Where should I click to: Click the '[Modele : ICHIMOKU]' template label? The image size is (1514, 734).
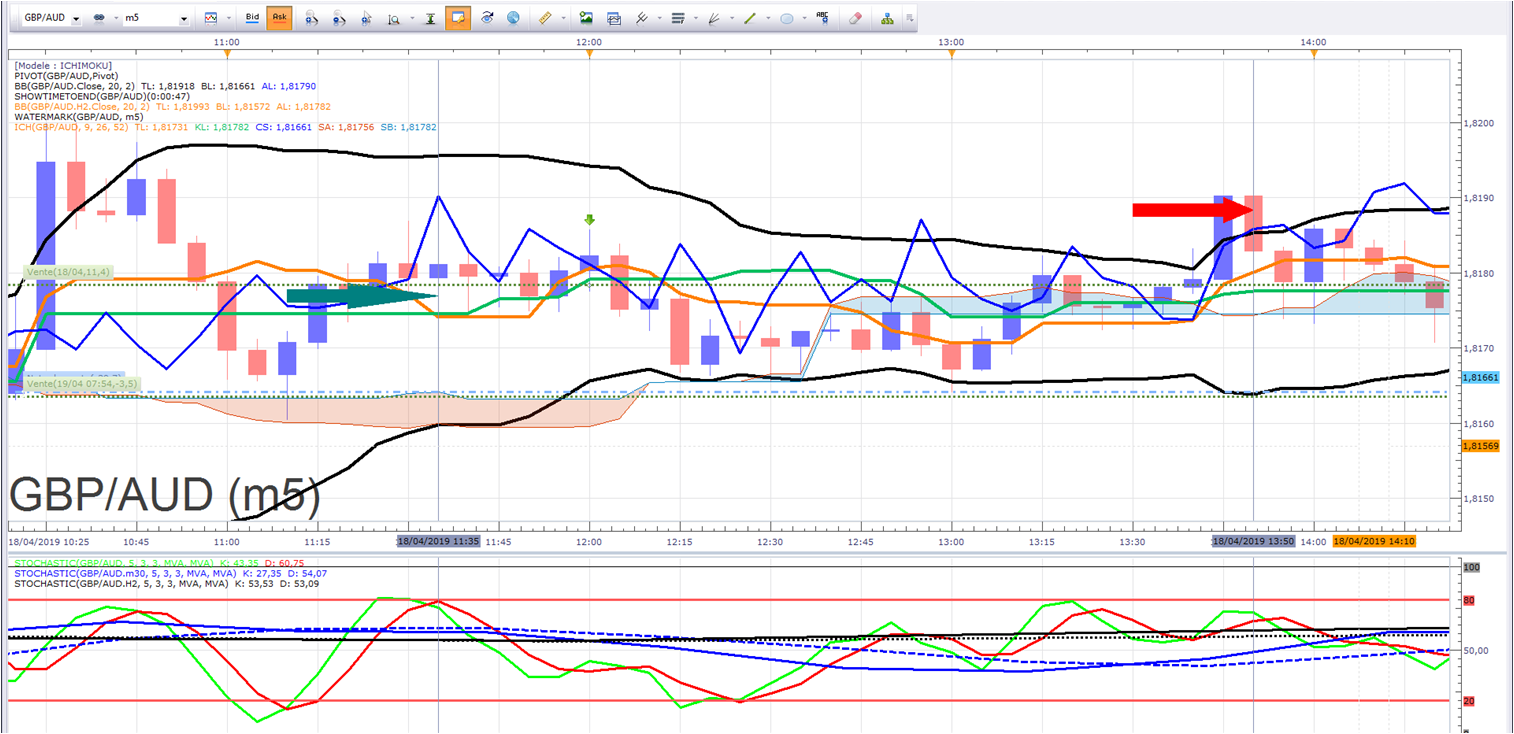coord(62,65)
